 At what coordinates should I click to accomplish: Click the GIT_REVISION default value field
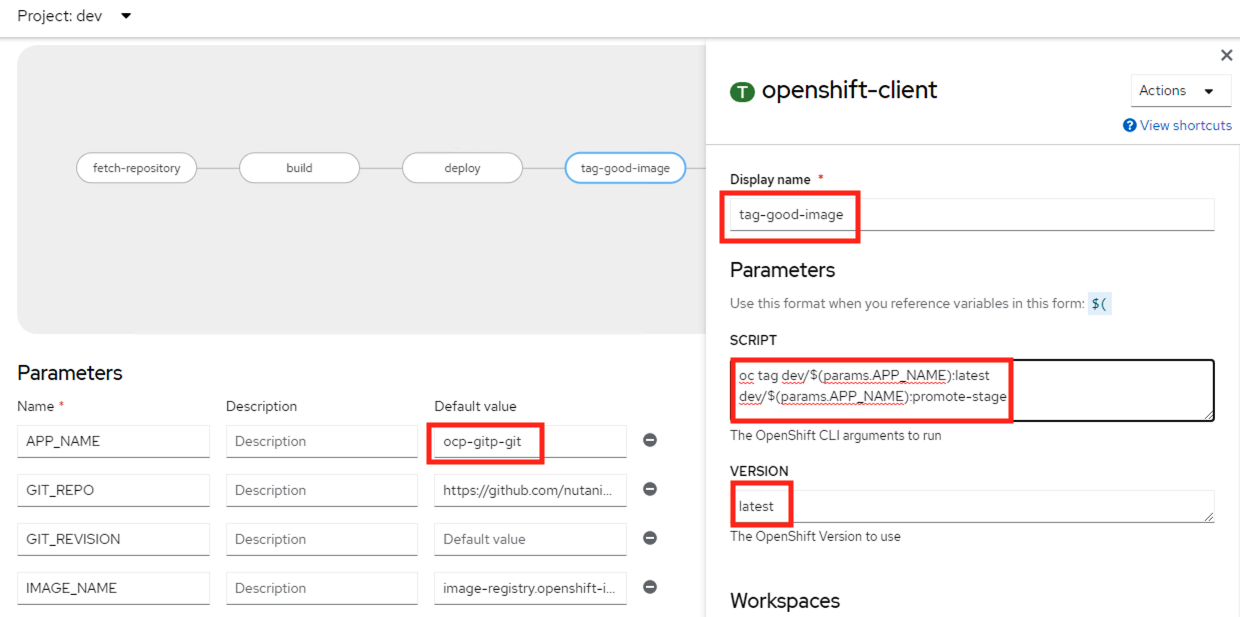tap(529, 539)
